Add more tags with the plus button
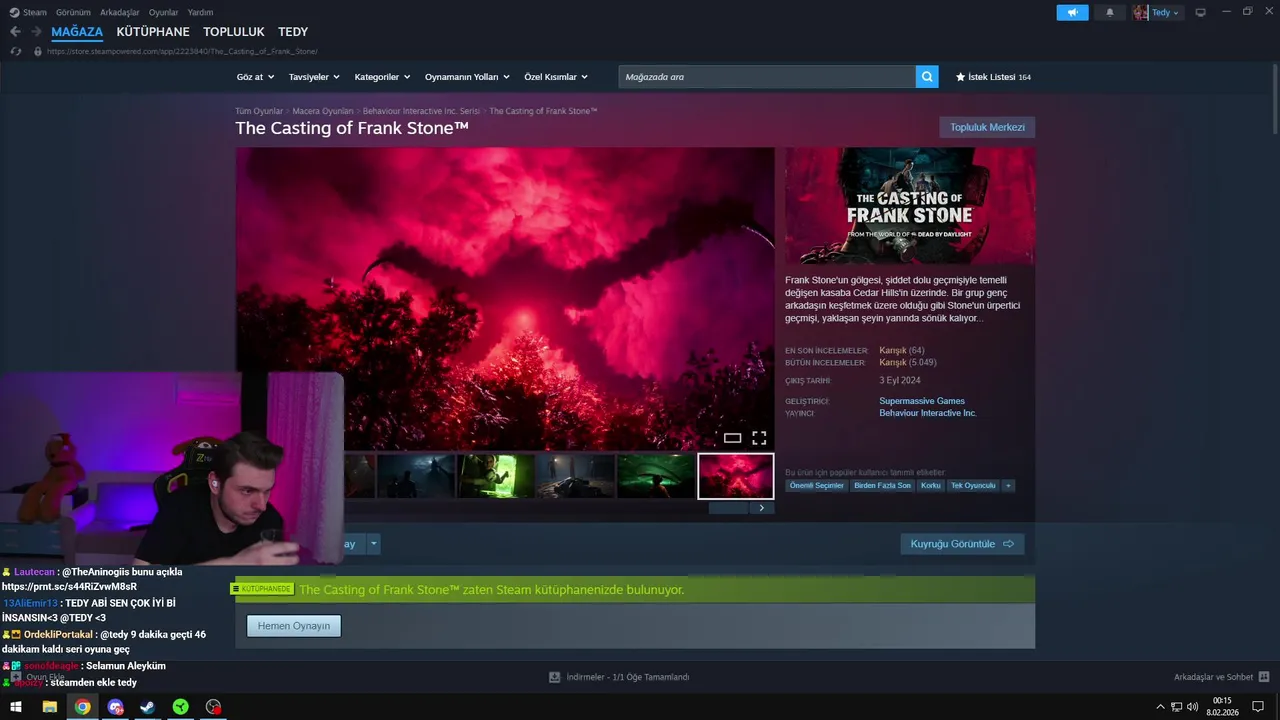The image size is (1280, 720). pyautogui.click(x=1008, y=485)
